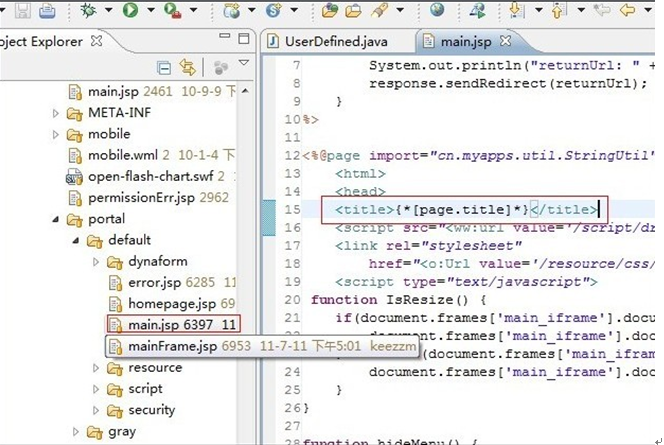Collapse the default folder
Image resolution: width=664 pixels, height=445 pixels.
[x=76, y=240]
